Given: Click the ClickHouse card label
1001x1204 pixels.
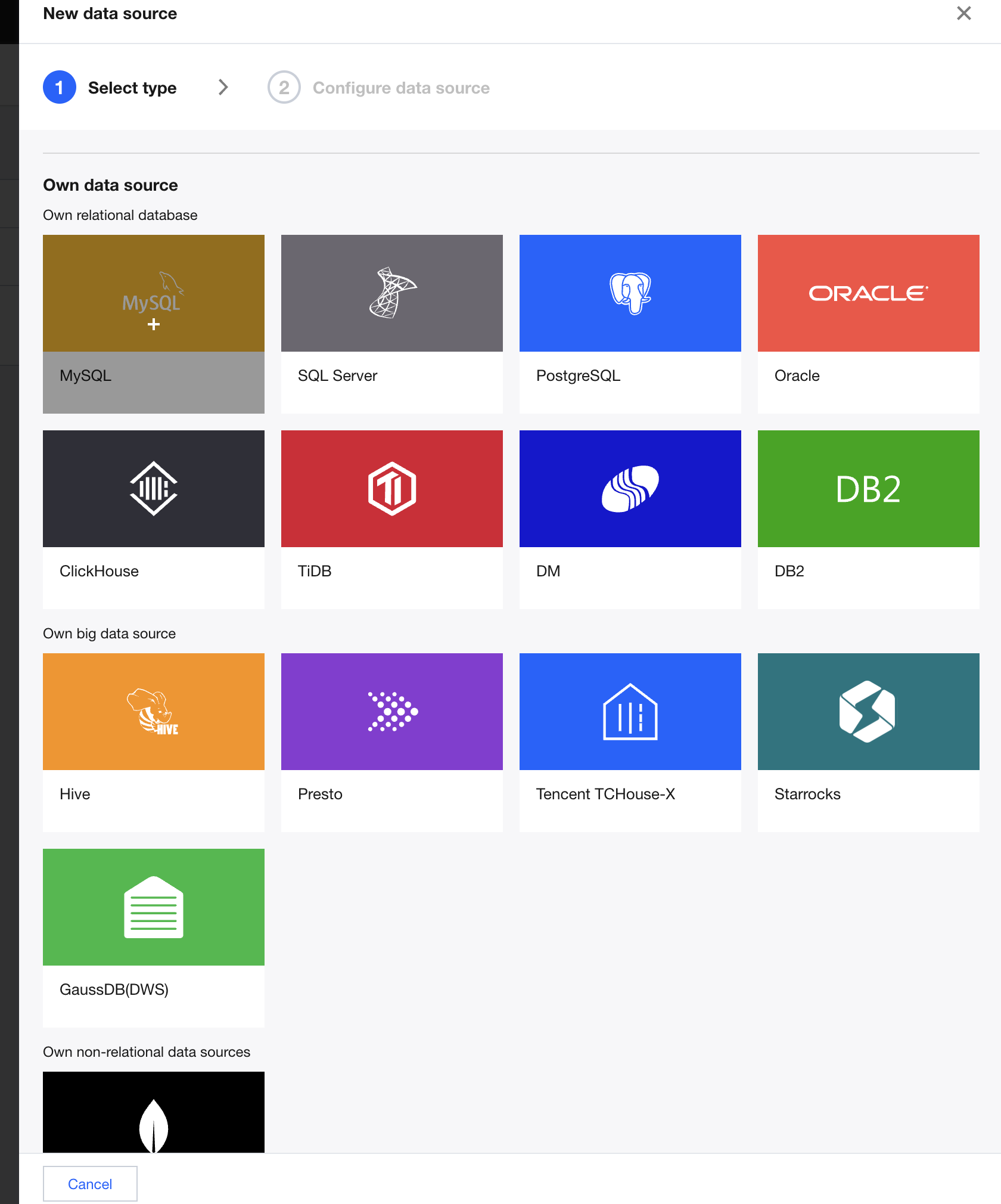Looking at the screenshot, I should click(x=99, y=571).
